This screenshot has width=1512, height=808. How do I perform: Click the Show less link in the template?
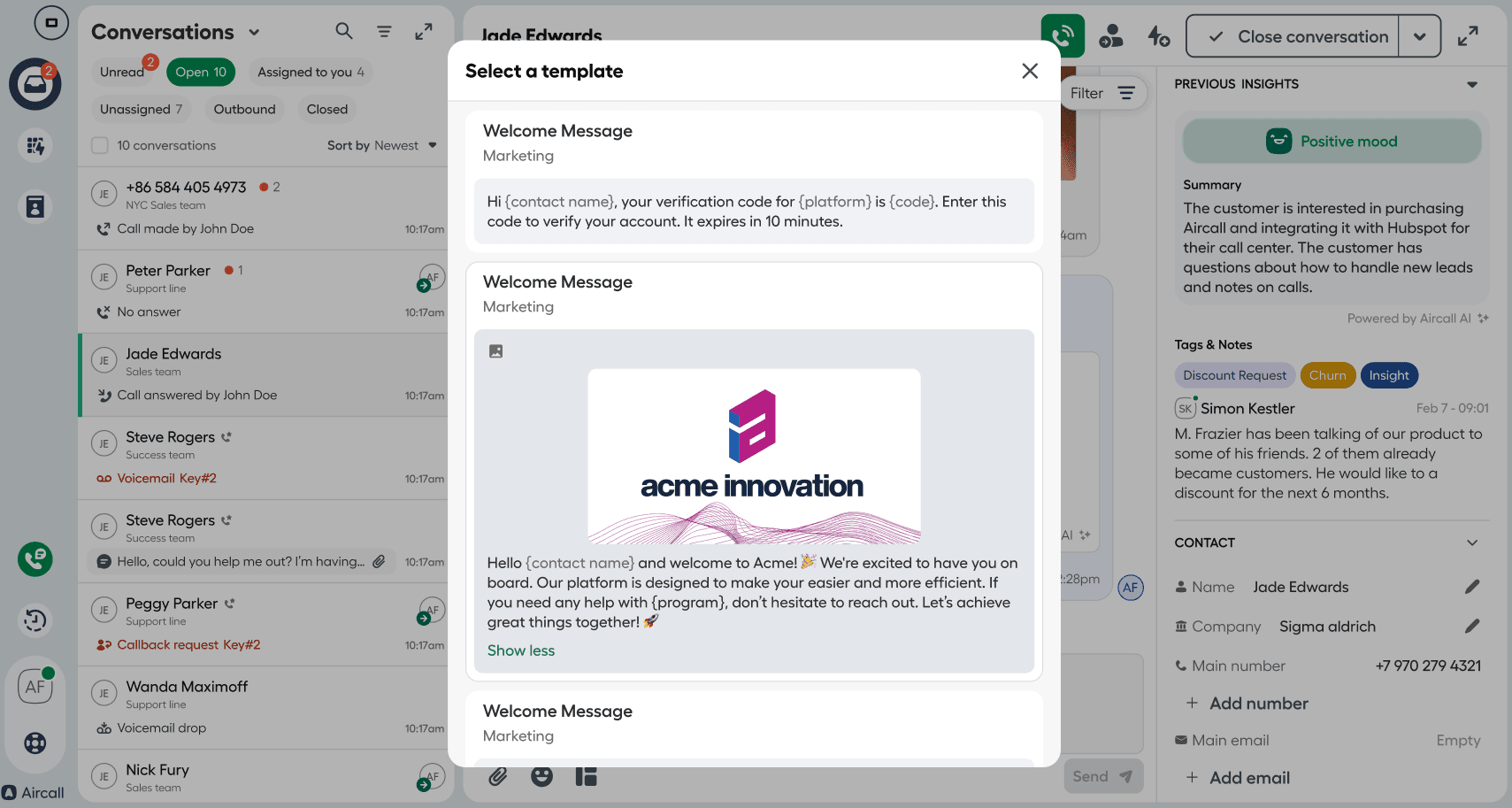click(520, 650)
